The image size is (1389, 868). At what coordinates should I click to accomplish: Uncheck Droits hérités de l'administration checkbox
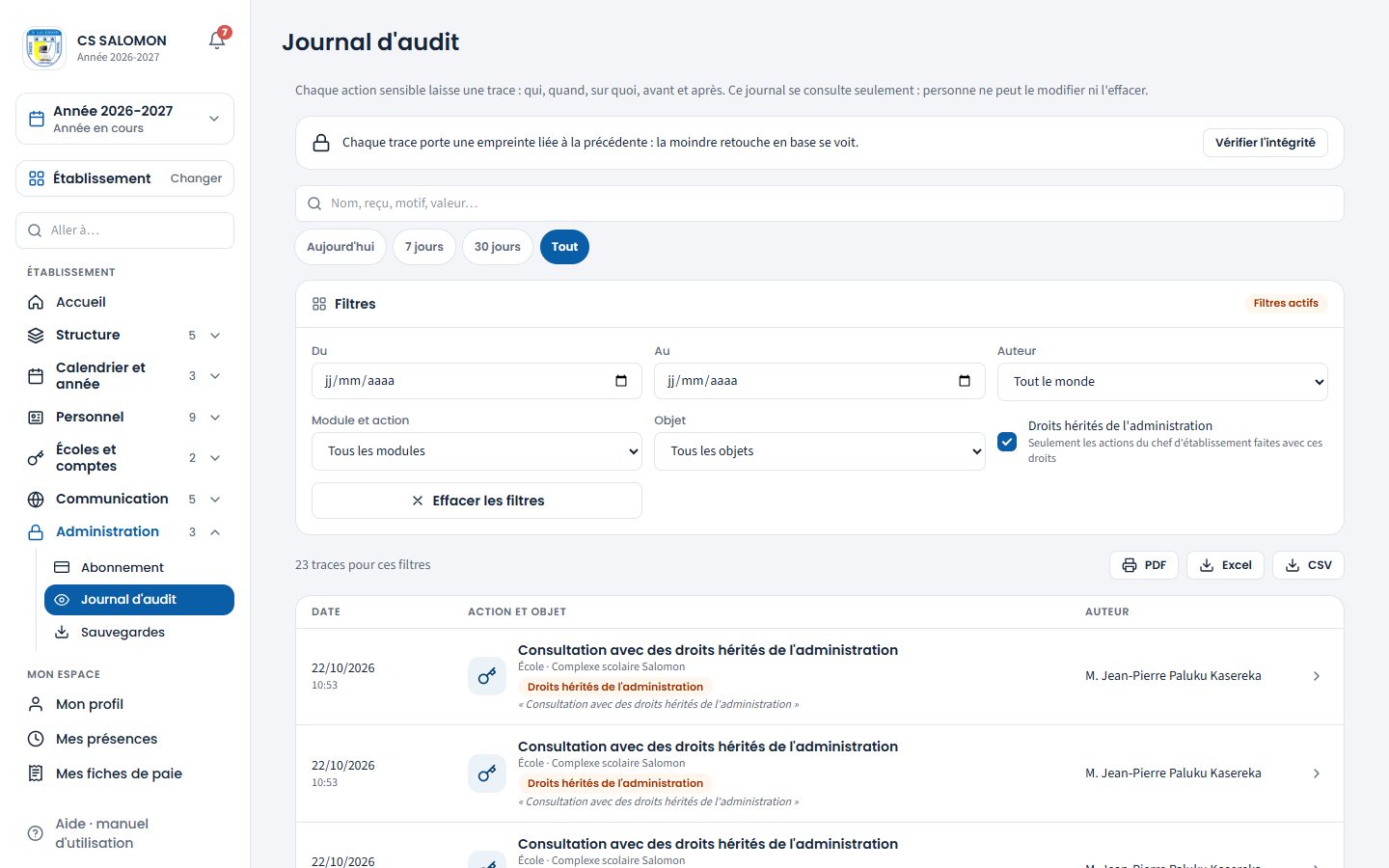coord(1007,442)
